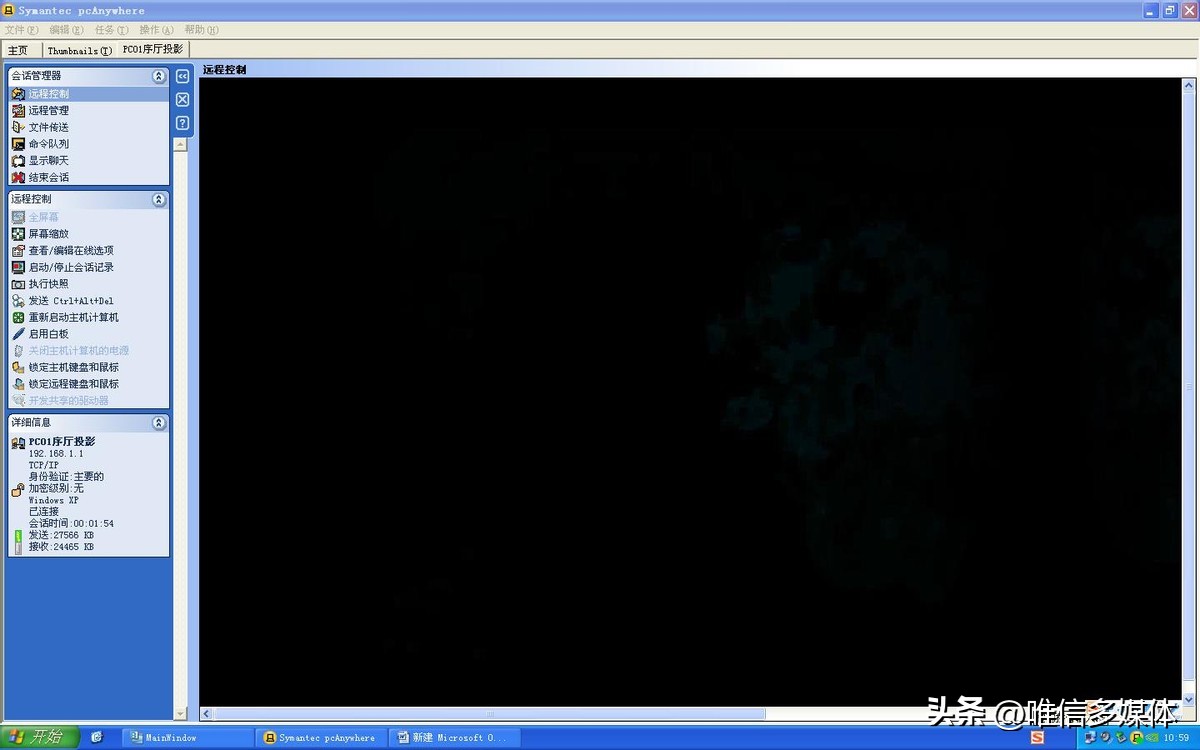Click the 身份验证:主要的 text

[x=66, y=477]
